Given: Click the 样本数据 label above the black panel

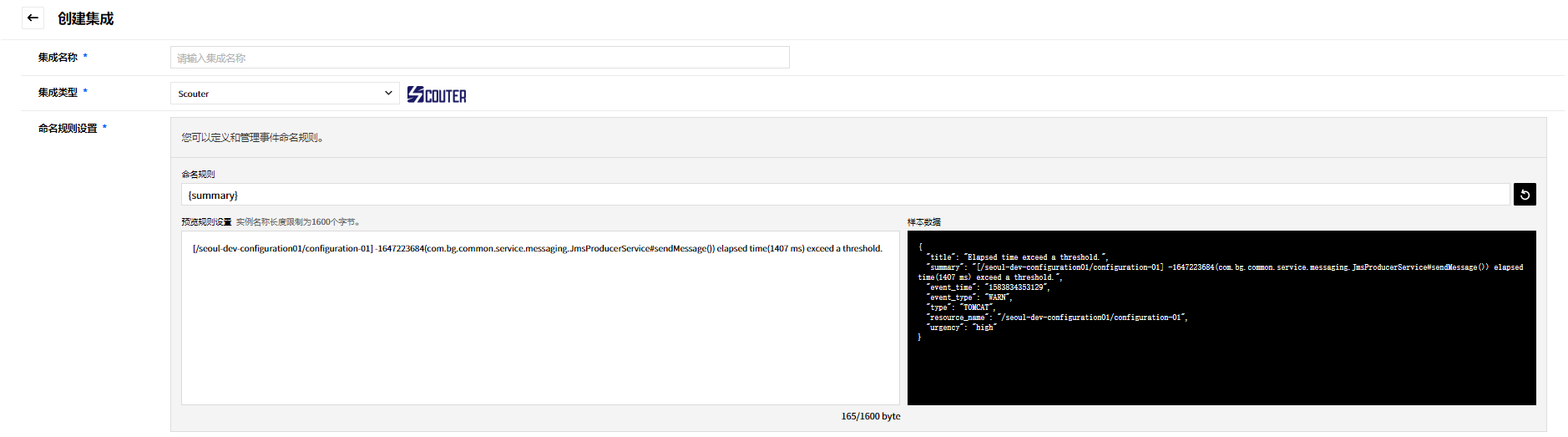Looking at the screenshot, I should [x=923, y=222].
